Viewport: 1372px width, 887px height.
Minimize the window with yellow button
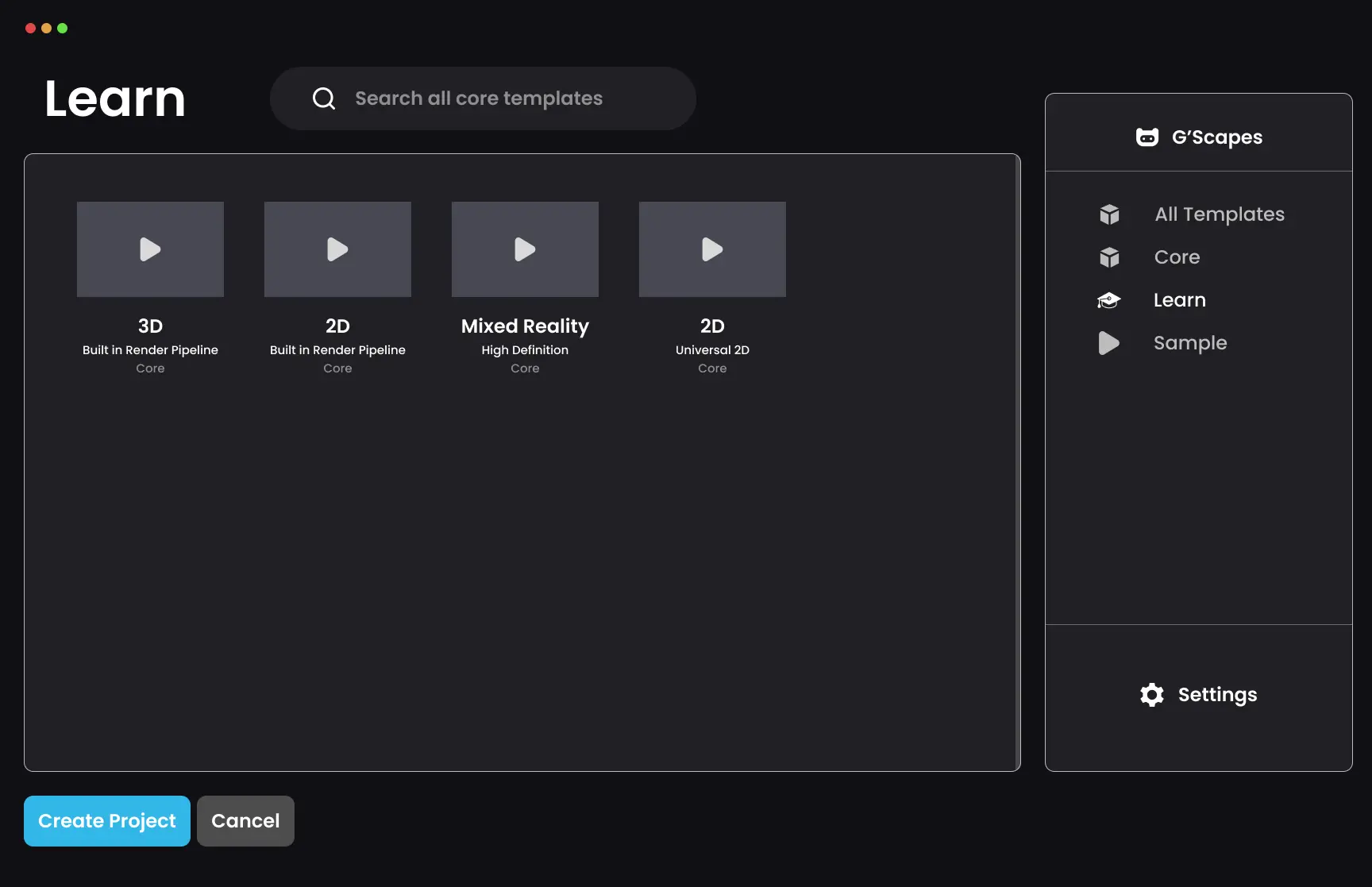point(46,29)
